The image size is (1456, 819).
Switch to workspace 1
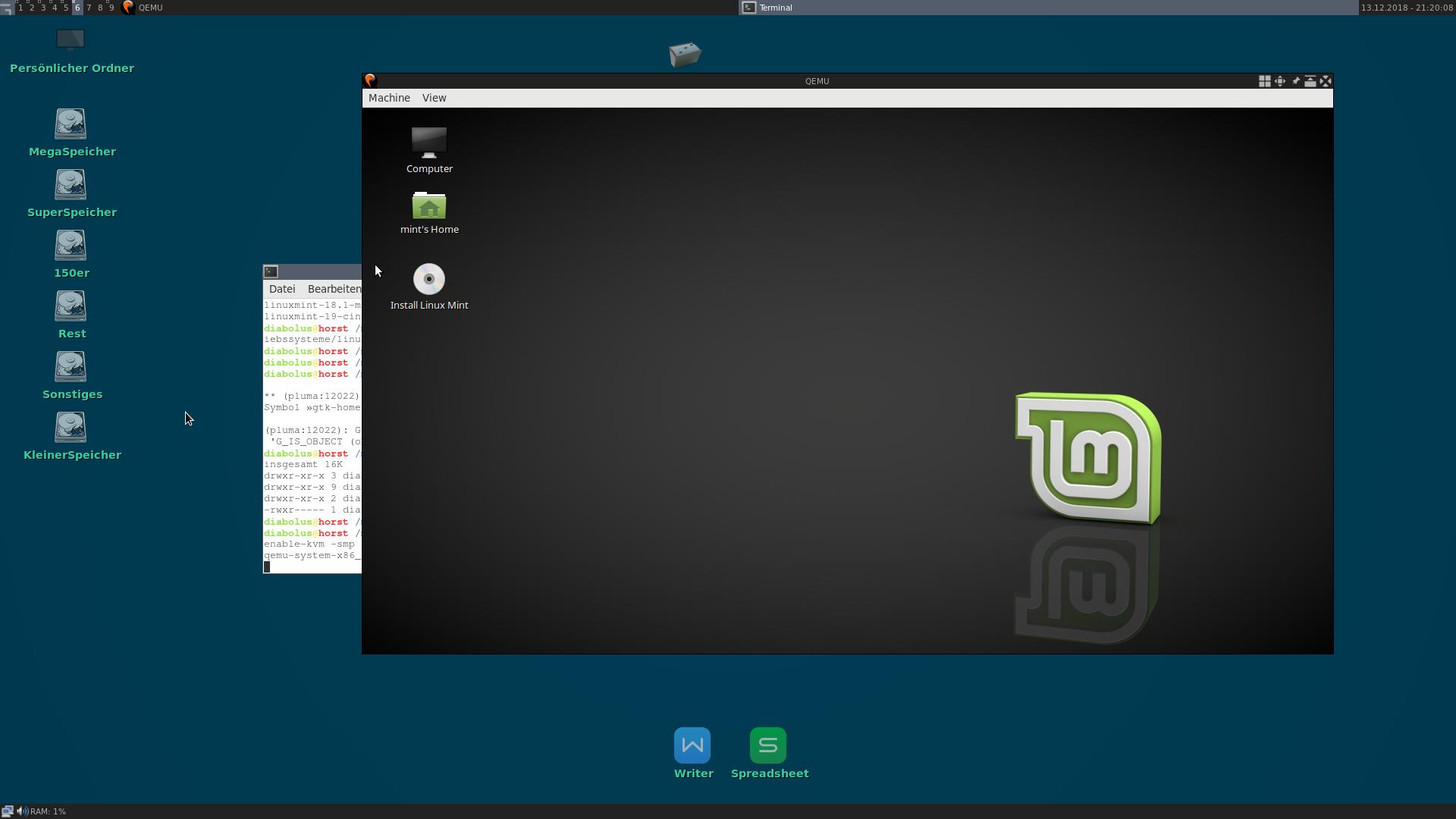point(20,8)
